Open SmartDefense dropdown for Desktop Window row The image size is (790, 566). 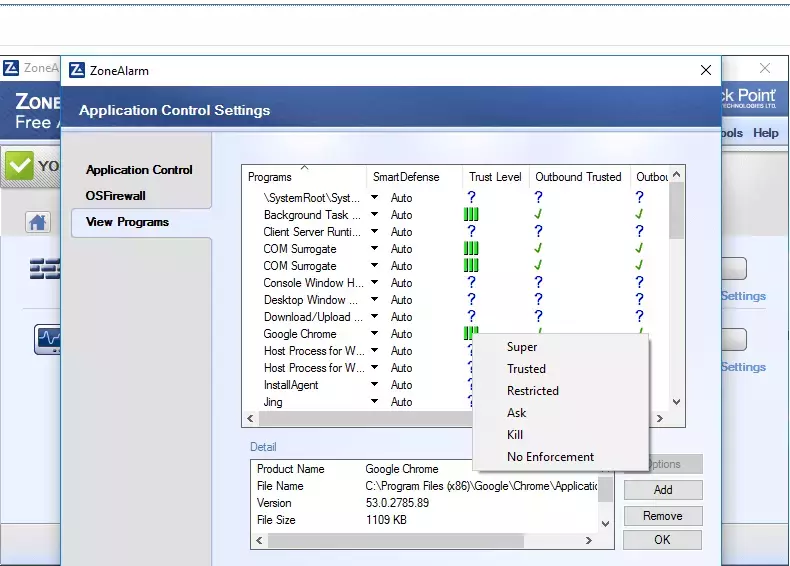pos(374,299)
